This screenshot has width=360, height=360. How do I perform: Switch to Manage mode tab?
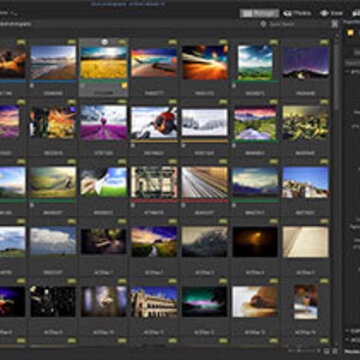259,13
